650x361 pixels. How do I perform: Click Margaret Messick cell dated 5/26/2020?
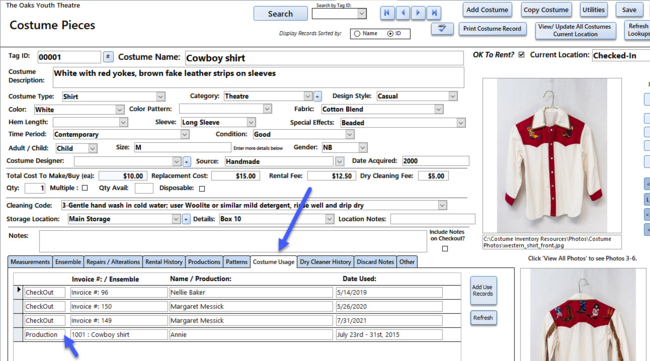(251, 307)
